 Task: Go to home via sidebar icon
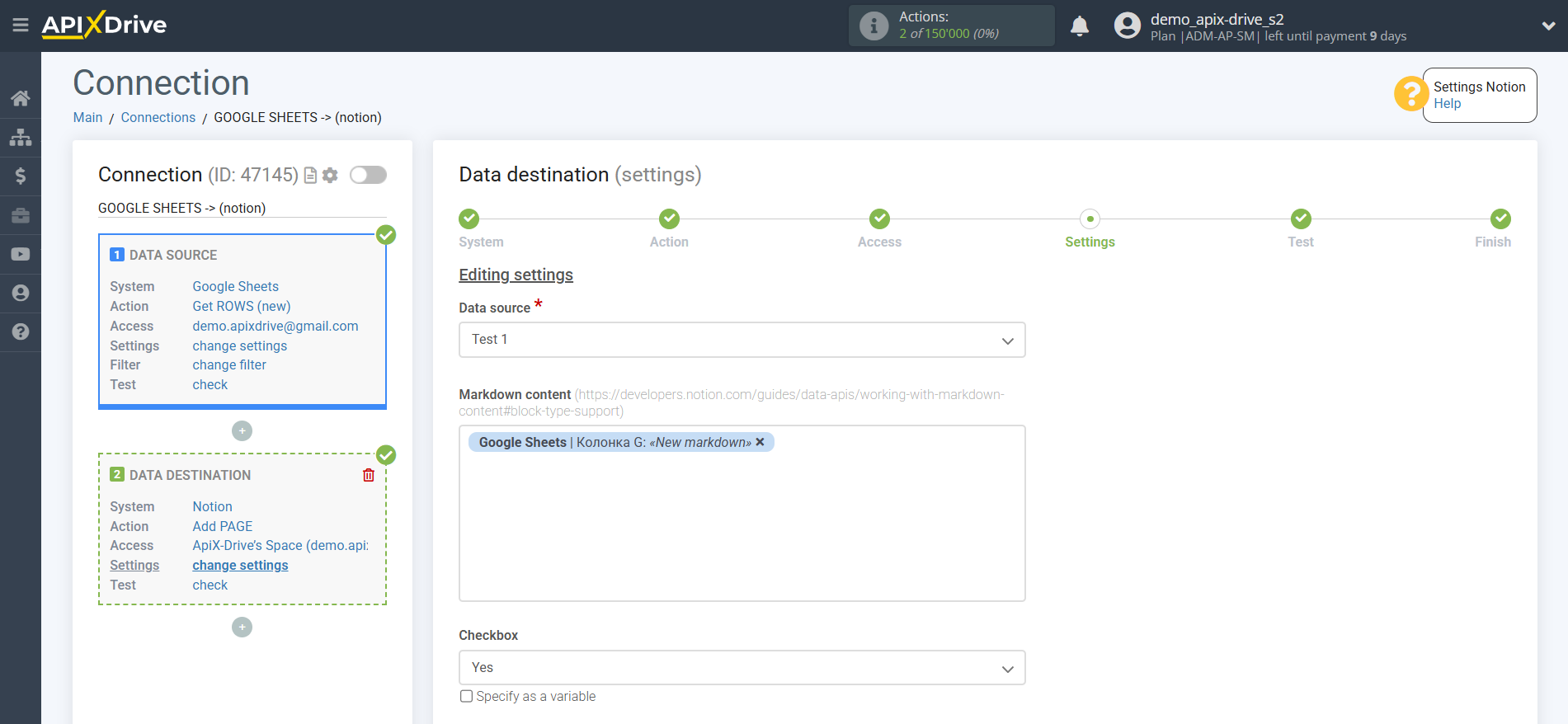coord(21,98)
